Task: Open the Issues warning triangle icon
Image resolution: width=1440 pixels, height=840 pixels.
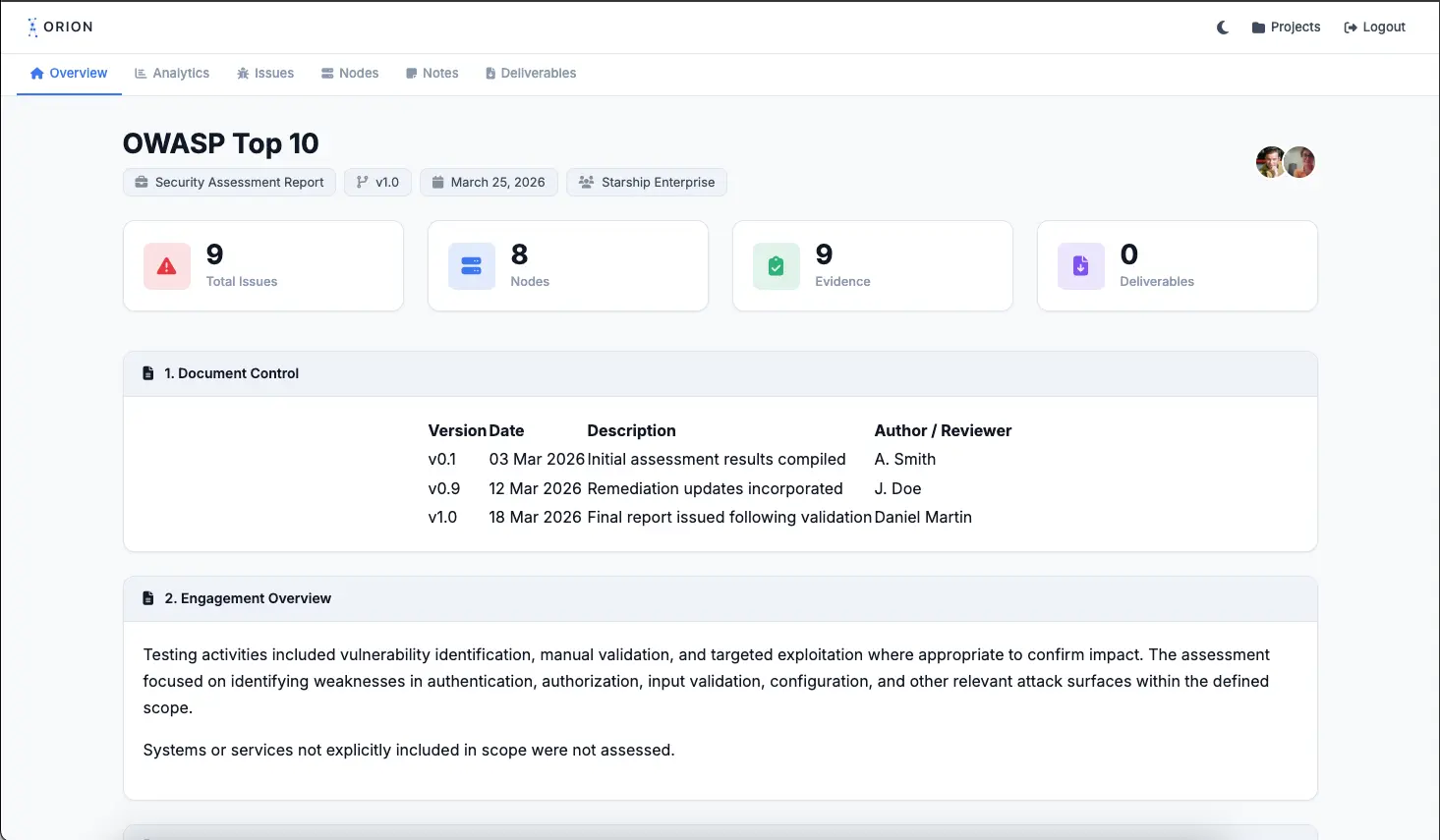Action: pos(166,265)
